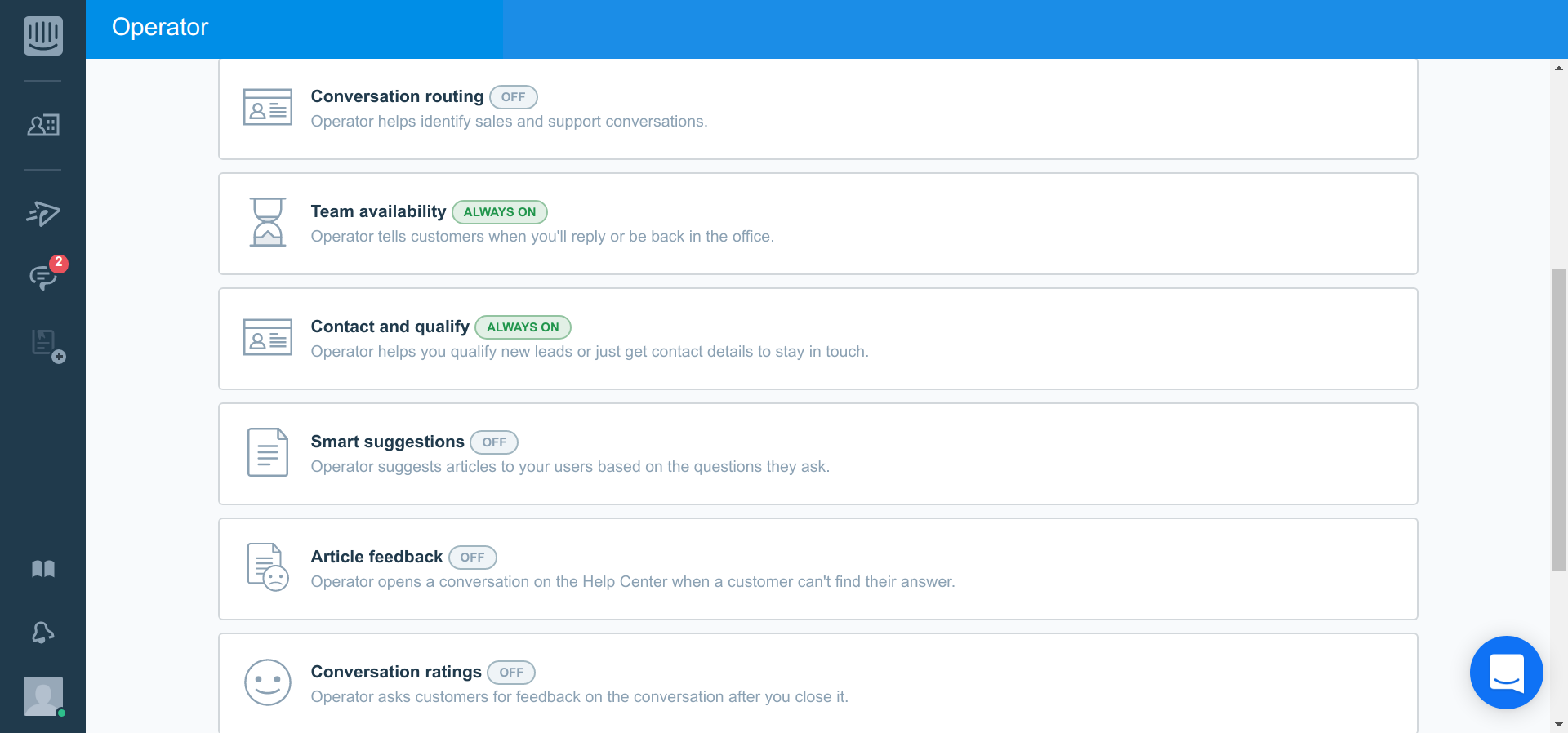Screen dimensions: 1568x733
Task: Expand the Article feedback section title
Action: [376, 557]
